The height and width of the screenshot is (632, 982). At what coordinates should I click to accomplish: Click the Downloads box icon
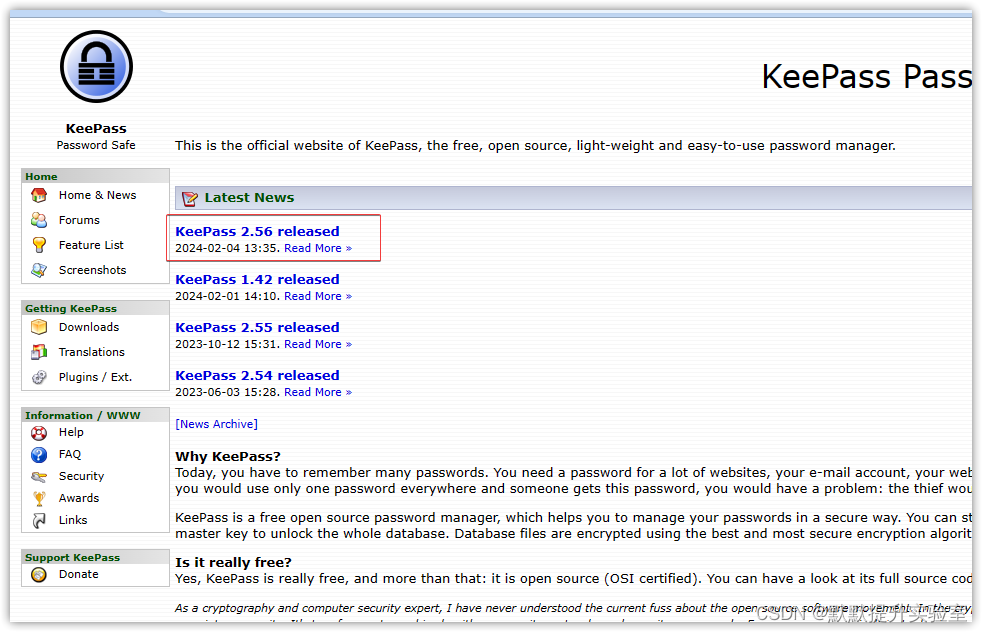point(39,327)
